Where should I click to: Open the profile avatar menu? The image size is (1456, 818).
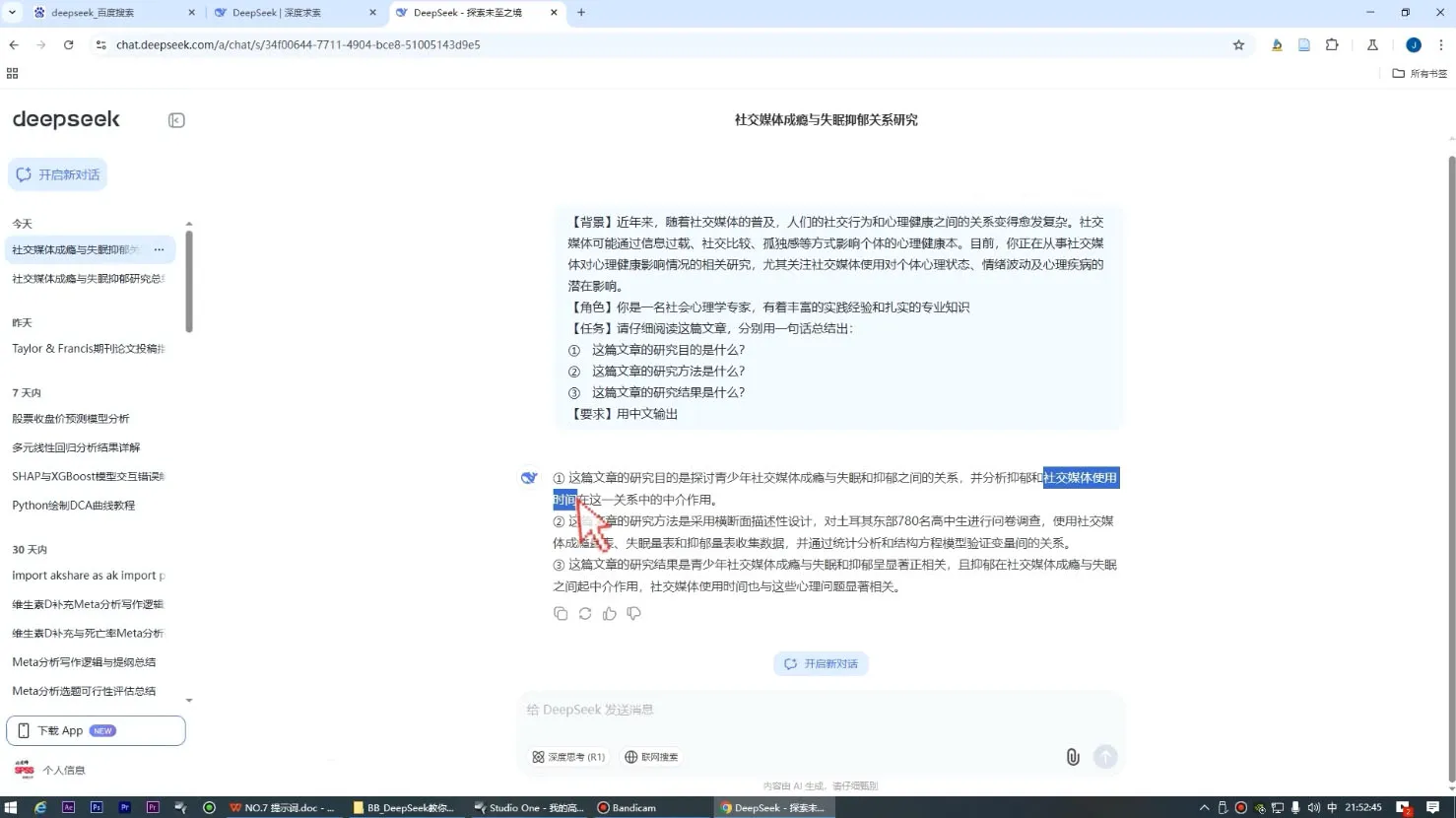(x=1413, y=44)
